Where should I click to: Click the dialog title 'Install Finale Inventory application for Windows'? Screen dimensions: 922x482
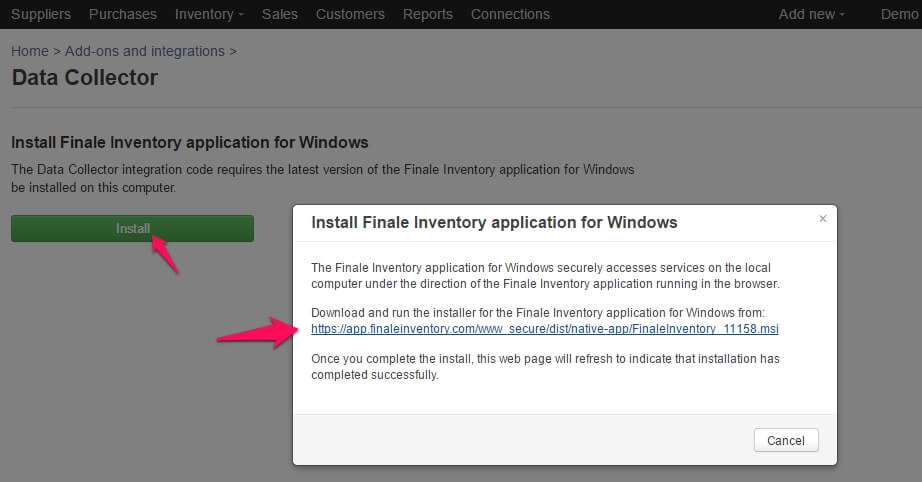[x=494, y=222]
